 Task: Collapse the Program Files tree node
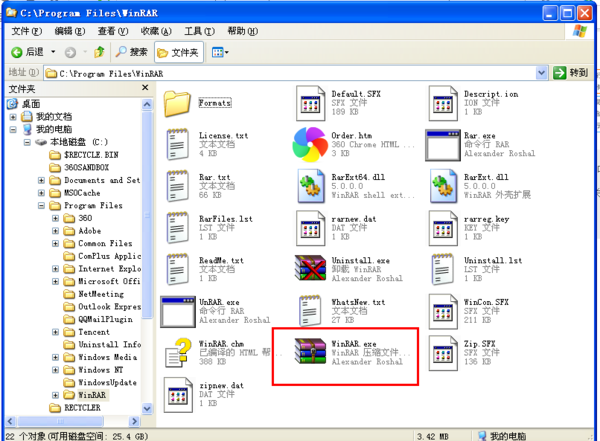tap(41, 206)
